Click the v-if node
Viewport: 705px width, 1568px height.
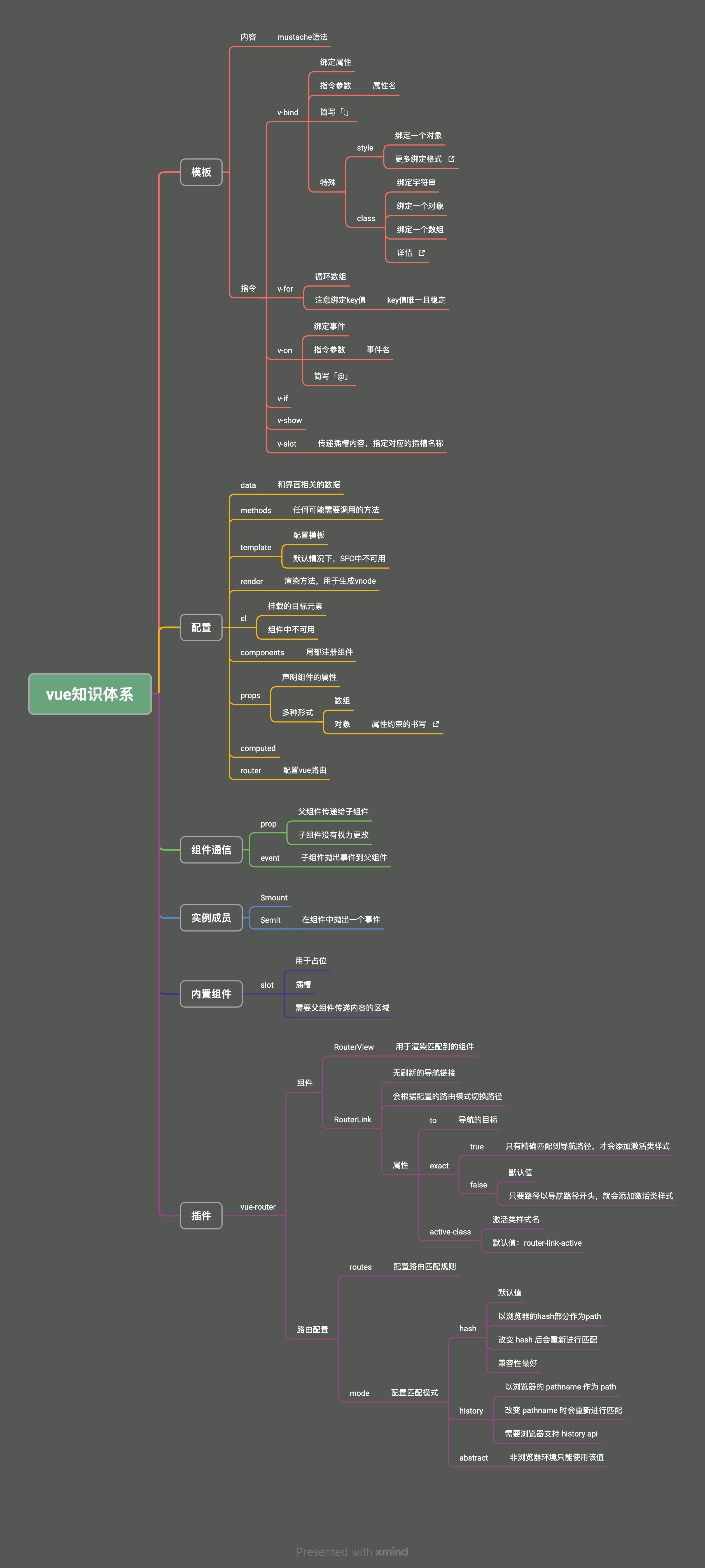(283, 399)
